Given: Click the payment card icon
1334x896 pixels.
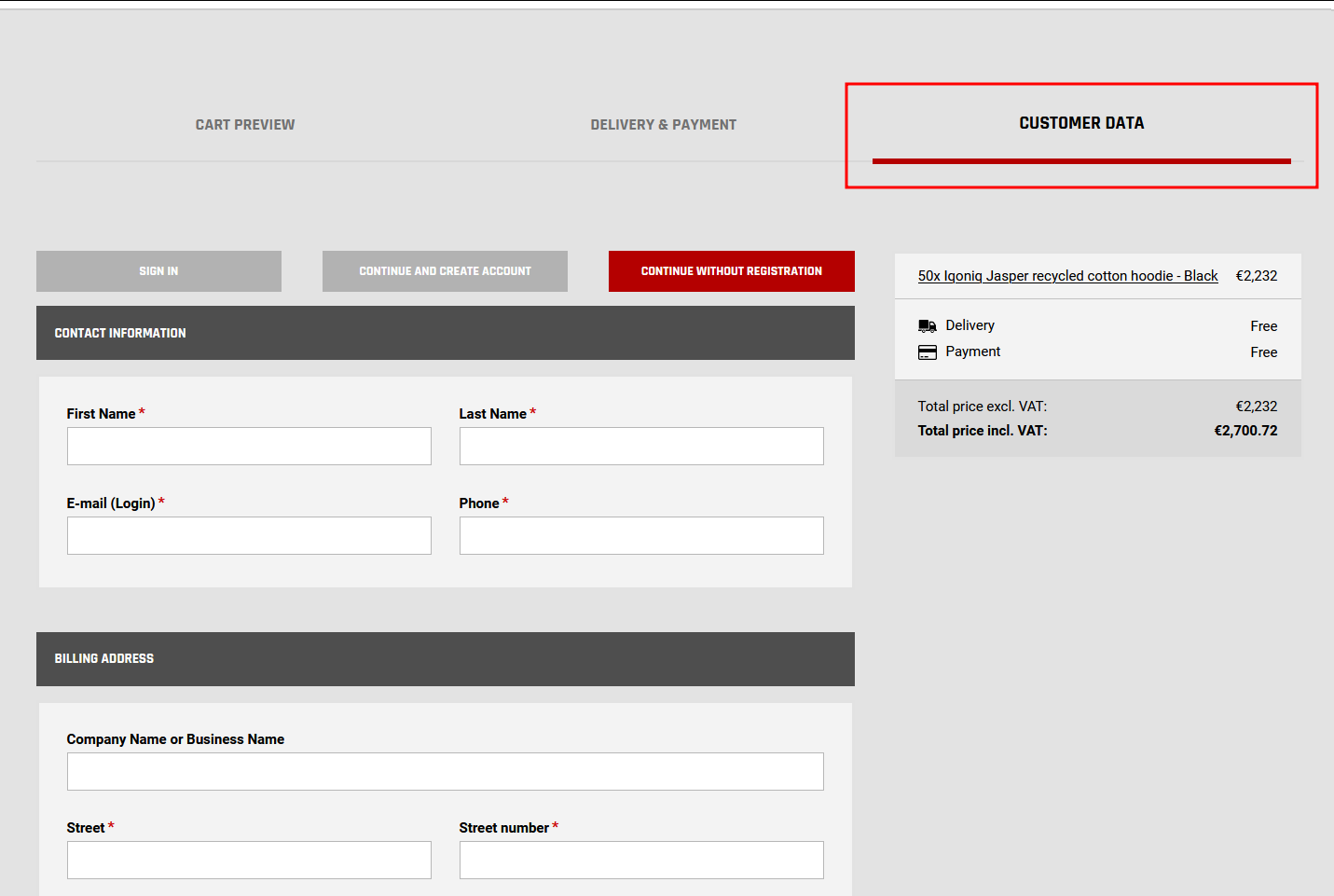Looking at the screenshot, I should click(927, 352).
